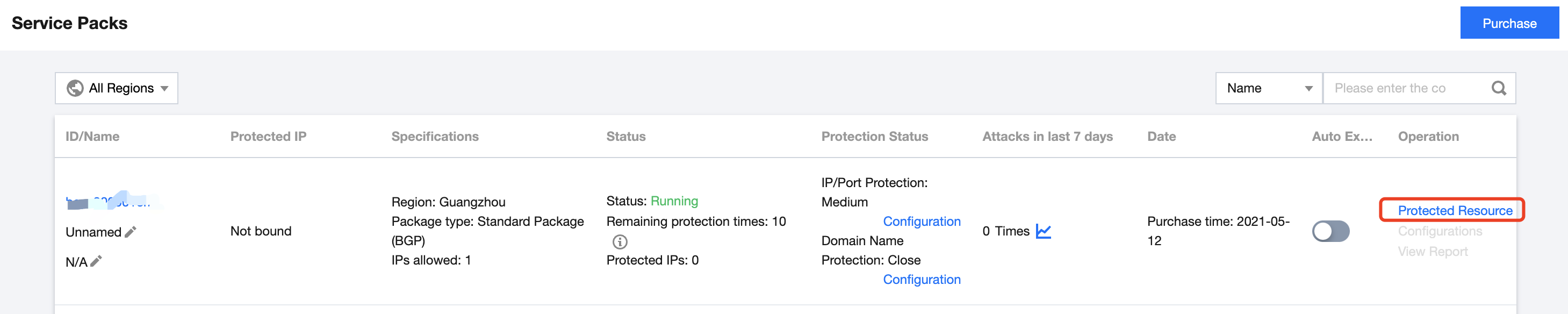
Task: Click the Purchase button
Action: (1509, 23)
